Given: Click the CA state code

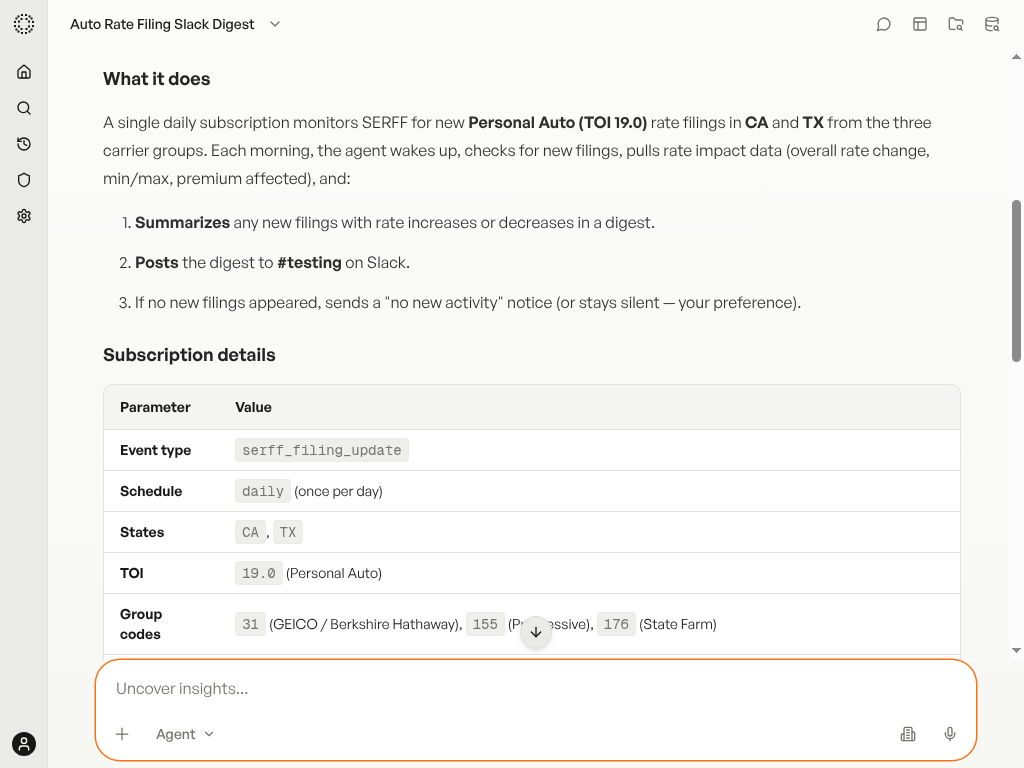Looking at the screenshot, I should [250, 532].
